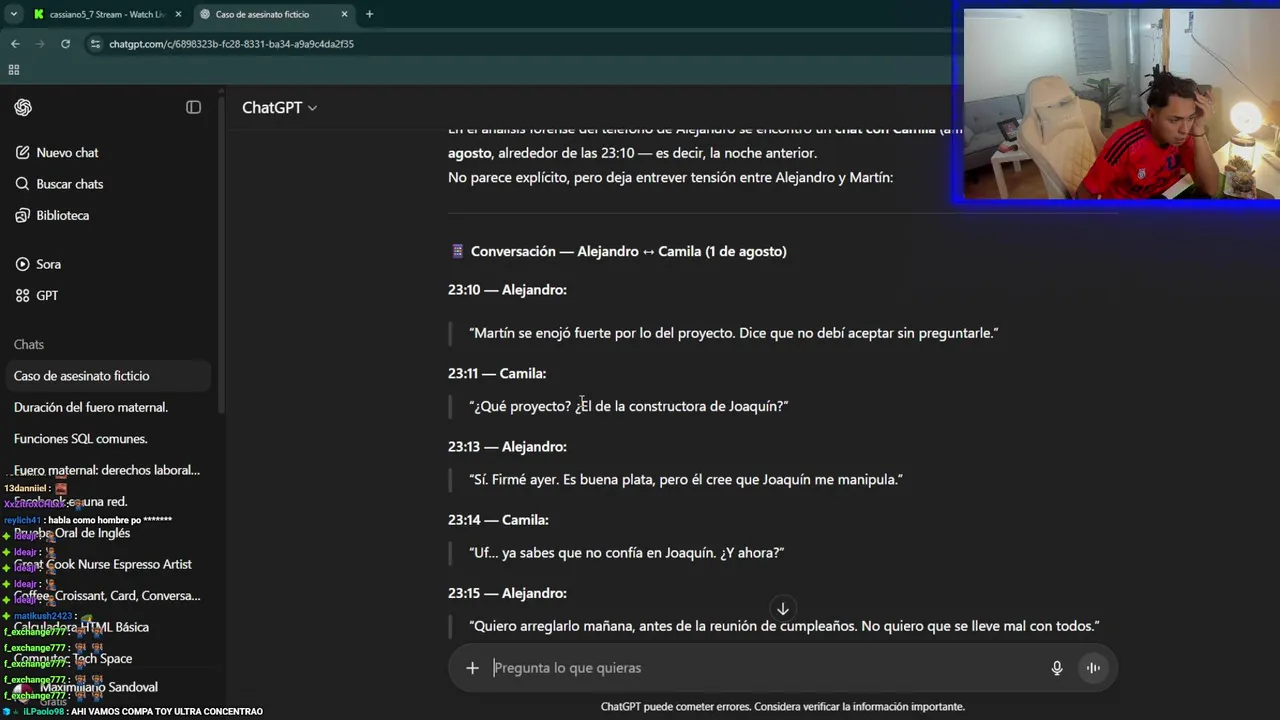Click the Biblioteca images icon
The width and height of the screenshot is (1280, 720).
(22, 216)
